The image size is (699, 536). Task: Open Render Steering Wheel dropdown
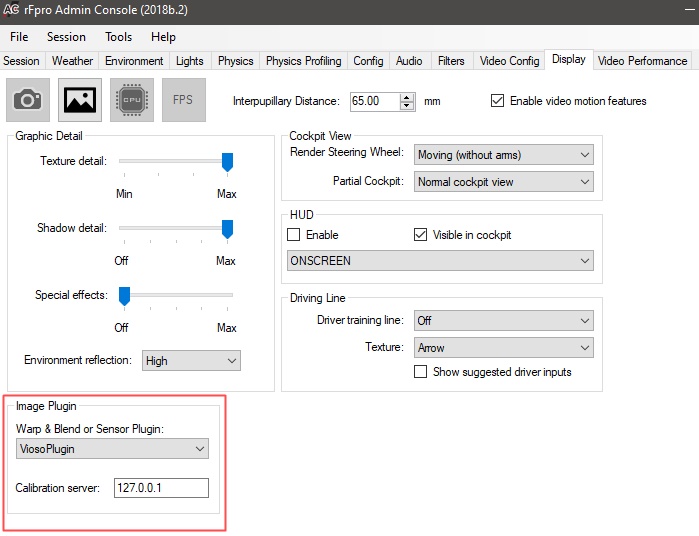pos(503,155)
